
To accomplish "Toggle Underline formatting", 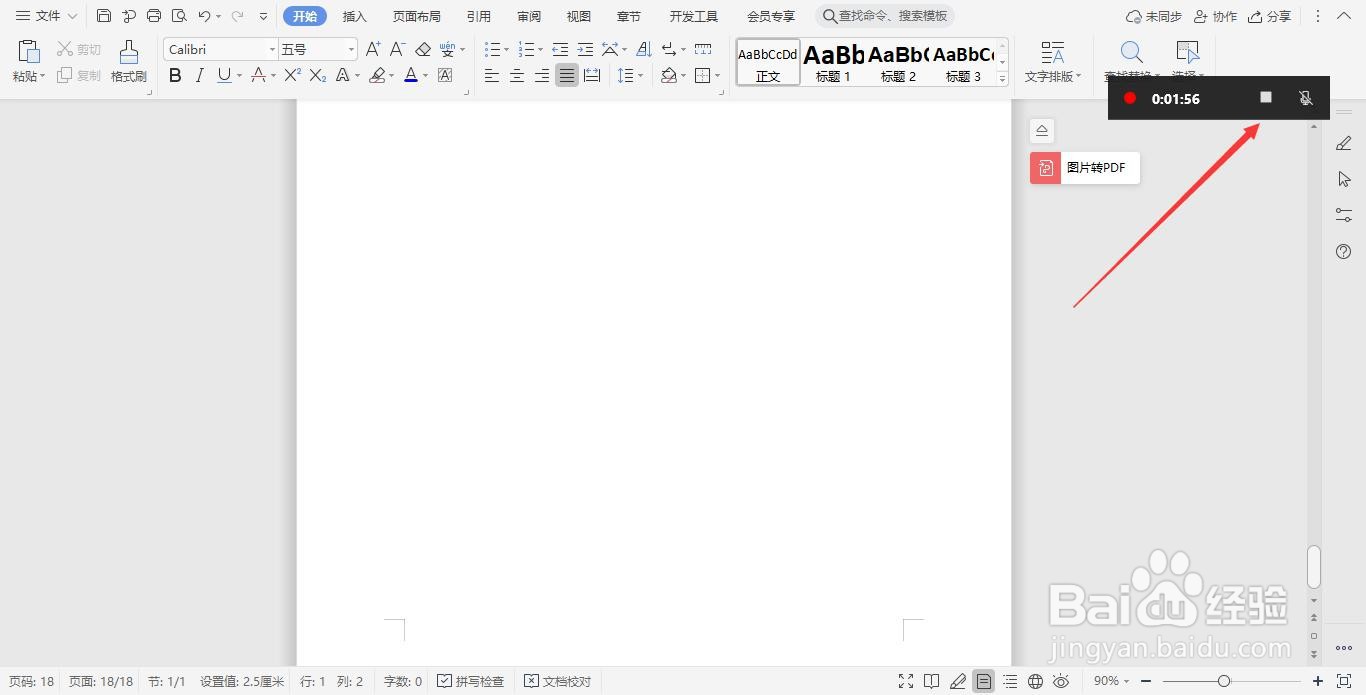I will click(x=223, y=75).
